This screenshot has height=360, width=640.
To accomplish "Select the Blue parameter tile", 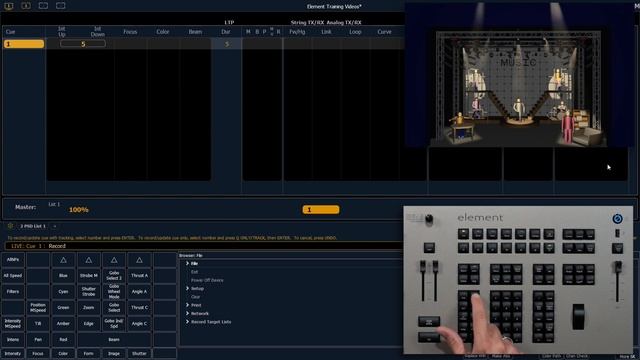I will (63, 276).
